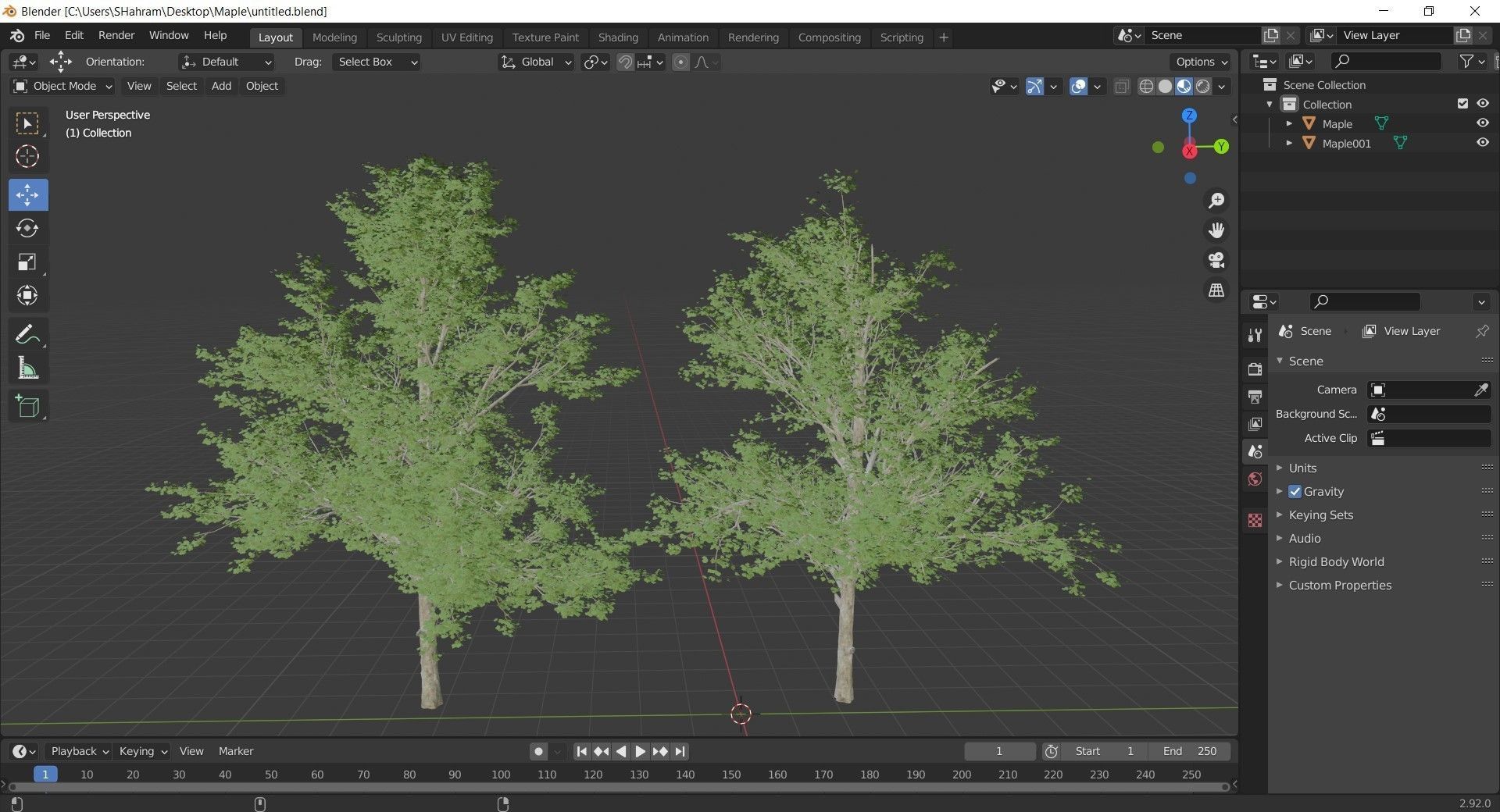Screen dimensions: 1500x812
Task: Activate the Add Cube tool
Action: 27,405
